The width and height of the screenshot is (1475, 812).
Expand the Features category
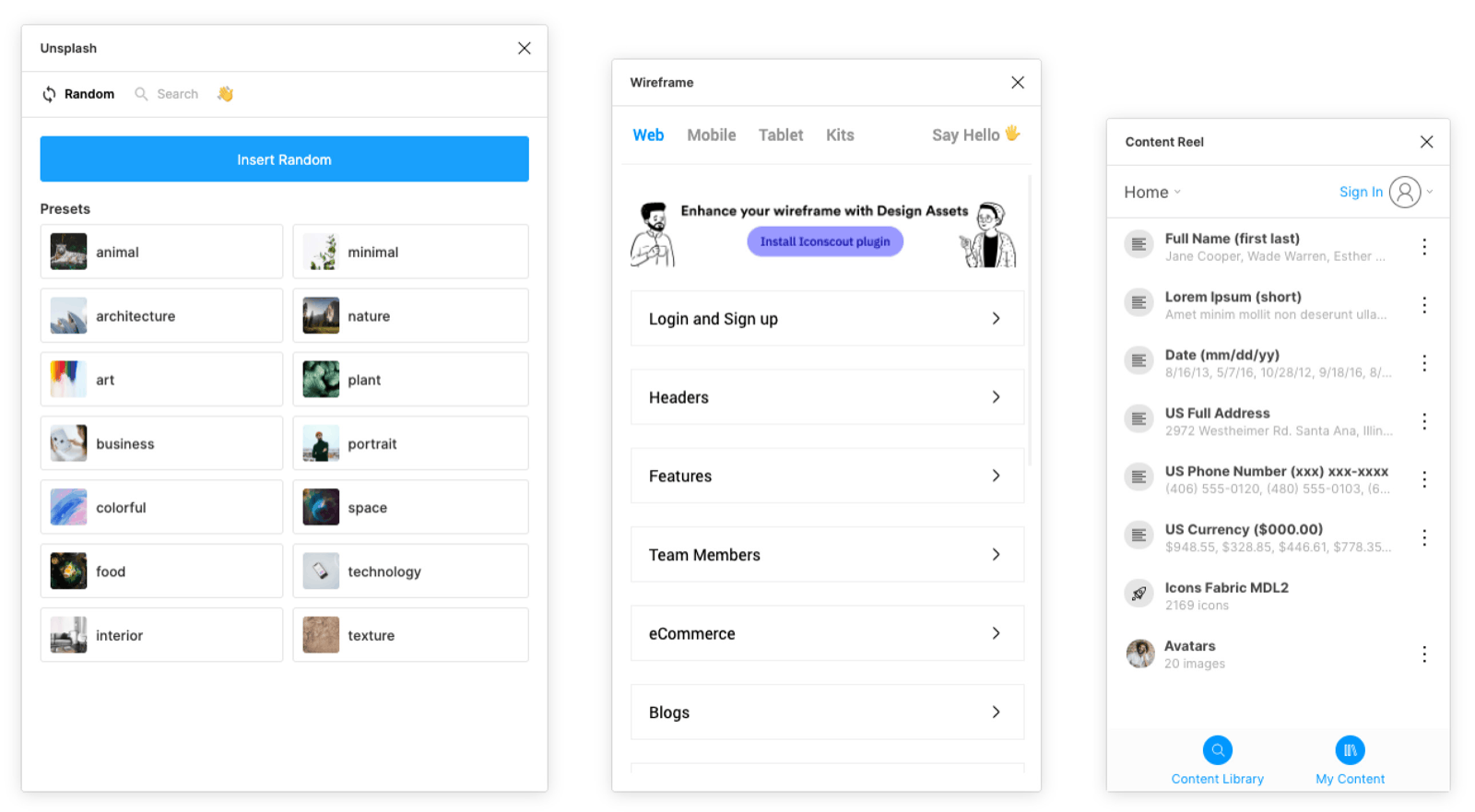click(827, 476)
